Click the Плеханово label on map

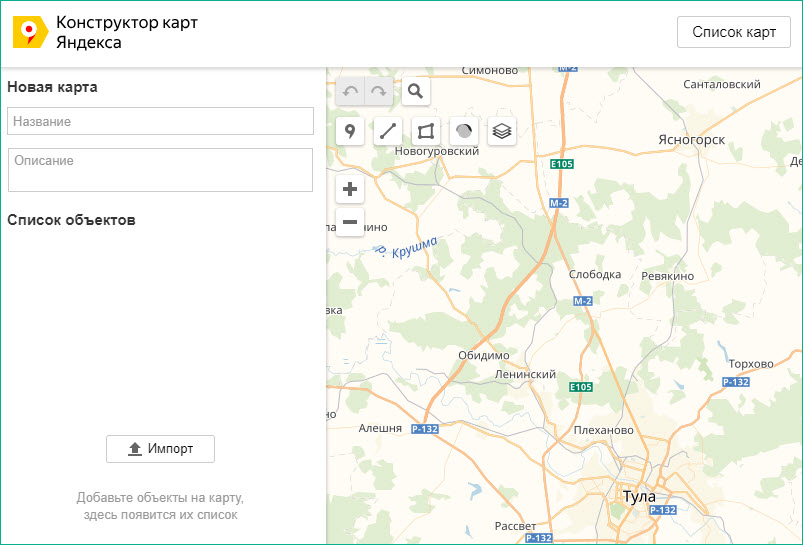tap(603, 430)
